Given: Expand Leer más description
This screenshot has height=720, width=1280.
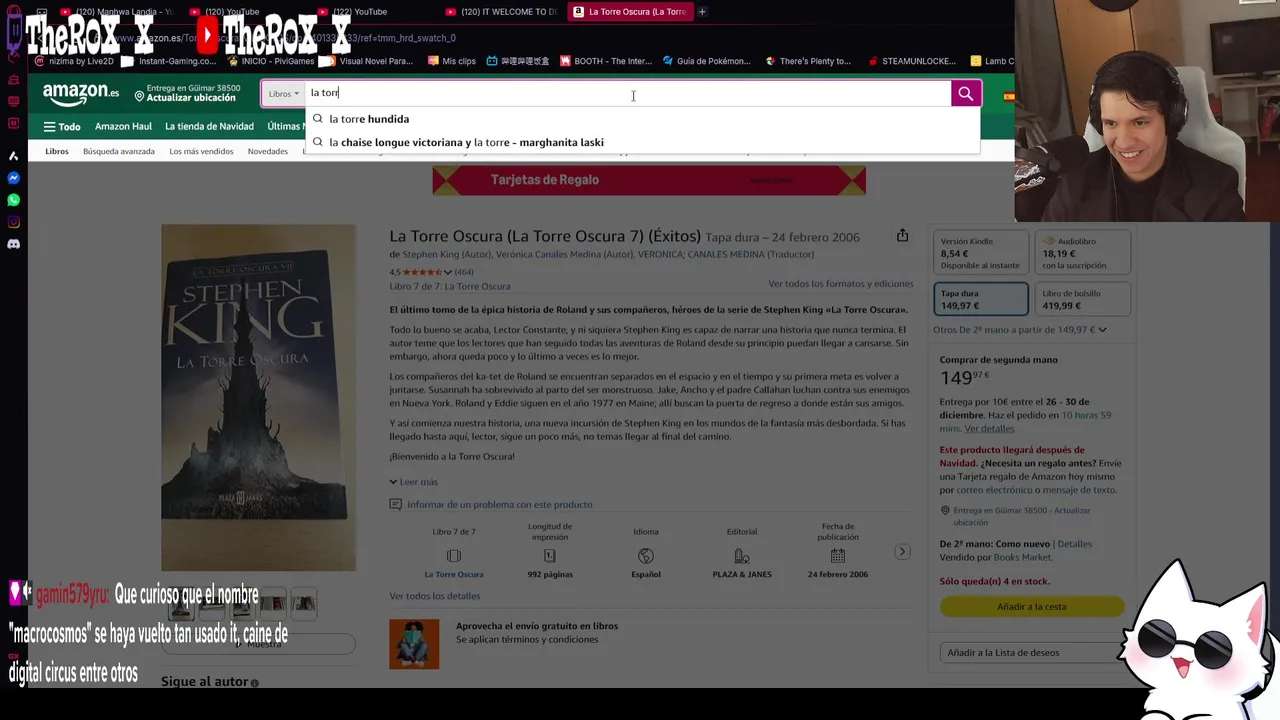Looking at the screenshot, I should 413,482.
